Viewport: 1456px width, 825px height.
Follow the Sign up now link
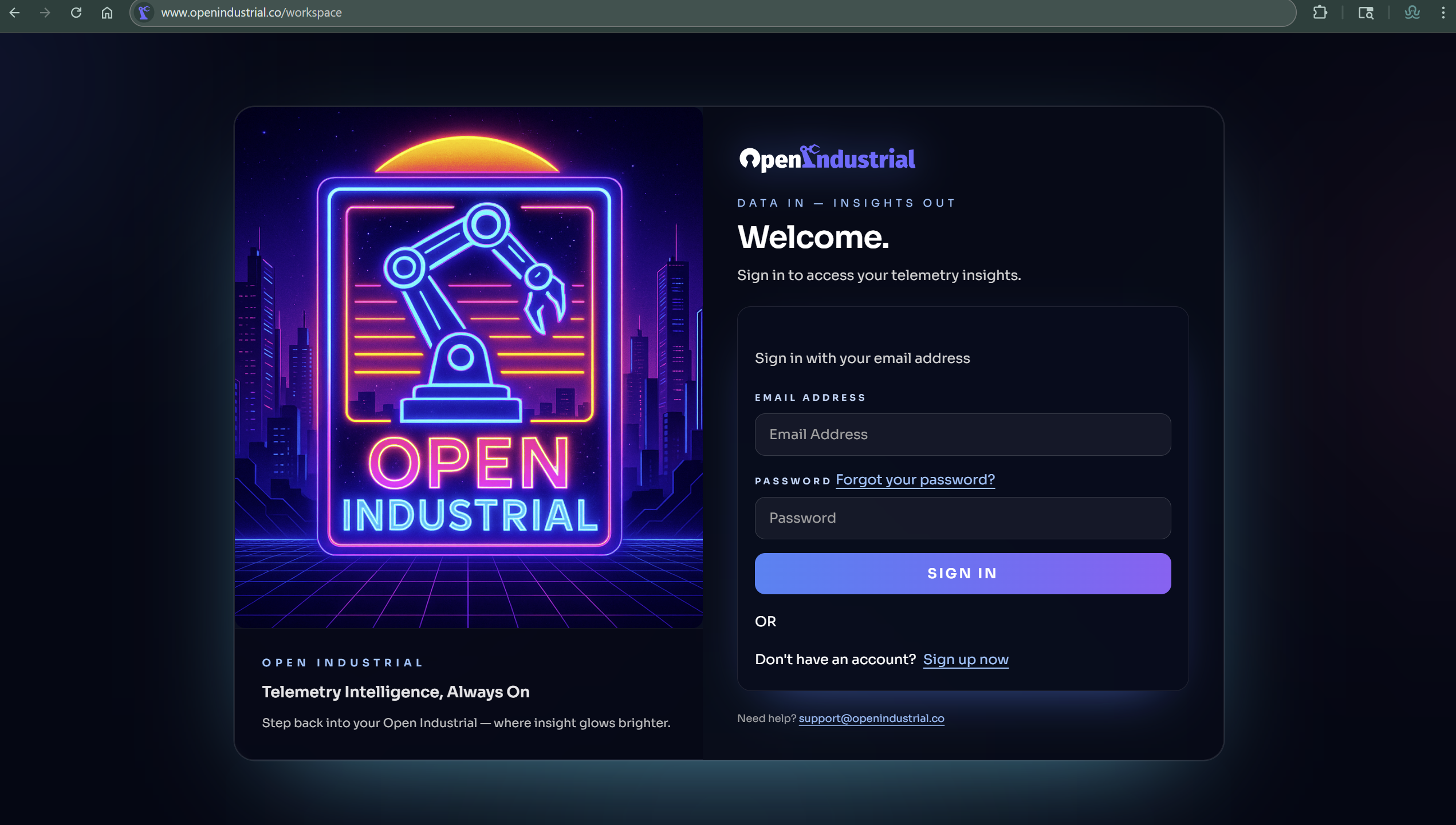(x=966, y=660)
